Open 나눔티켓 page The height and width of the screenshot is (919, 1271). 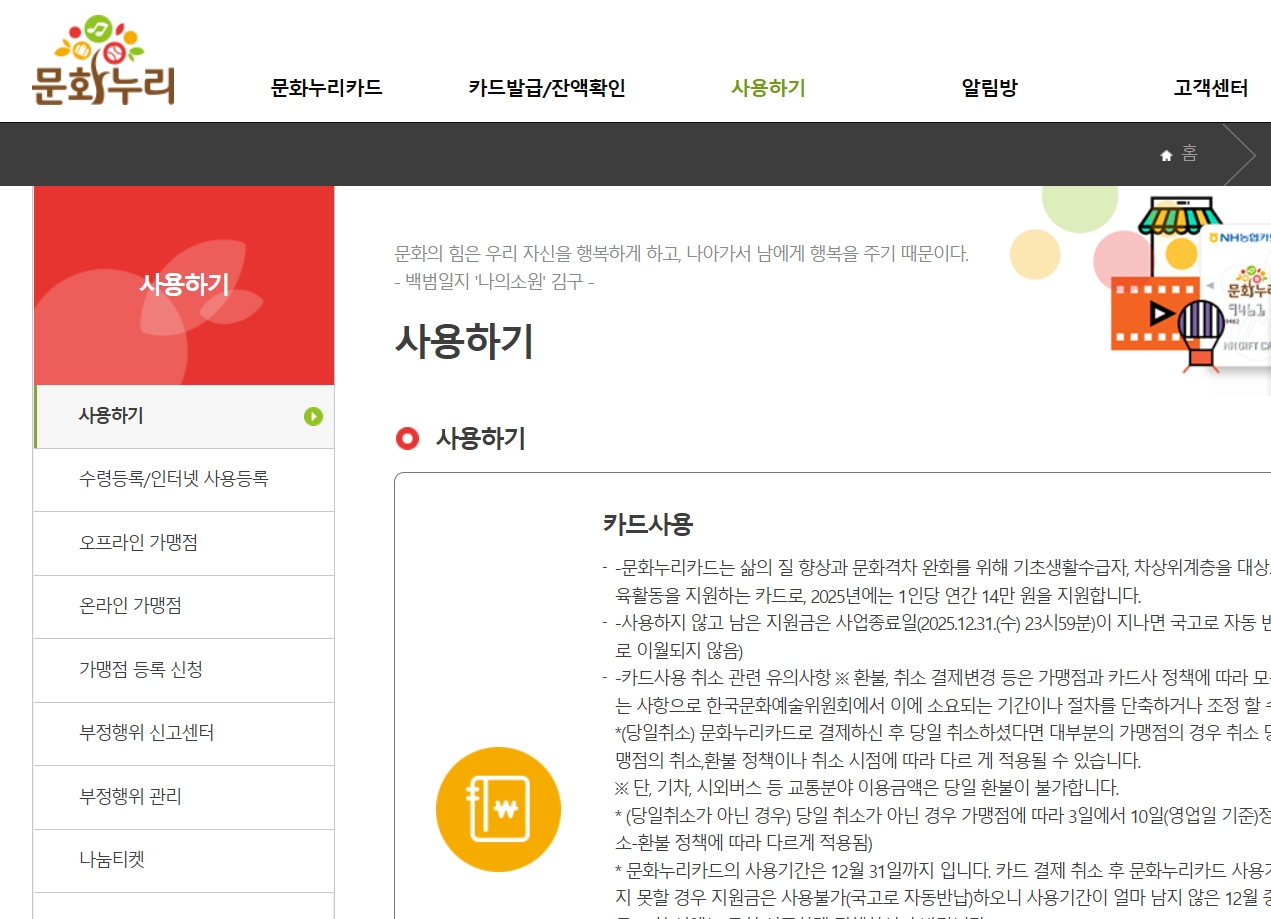(x=184, y=861)
